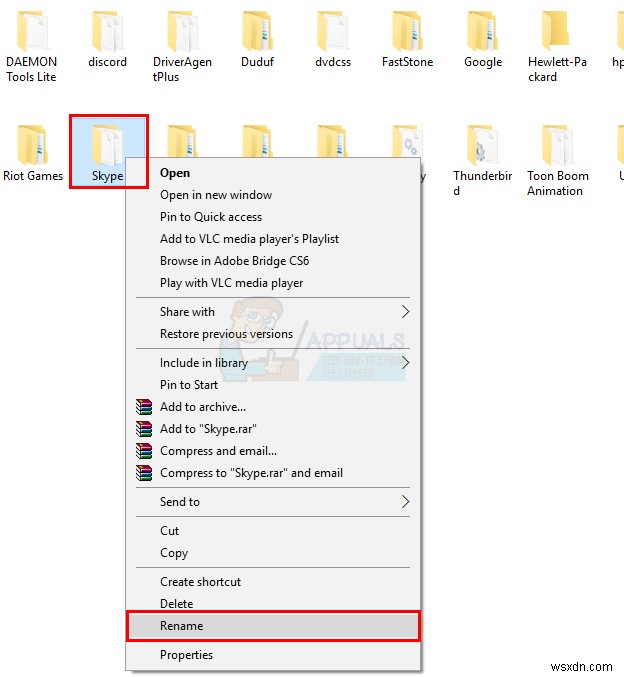
Task: Select the Thunderbird folder icon
Action: point(483,145)
